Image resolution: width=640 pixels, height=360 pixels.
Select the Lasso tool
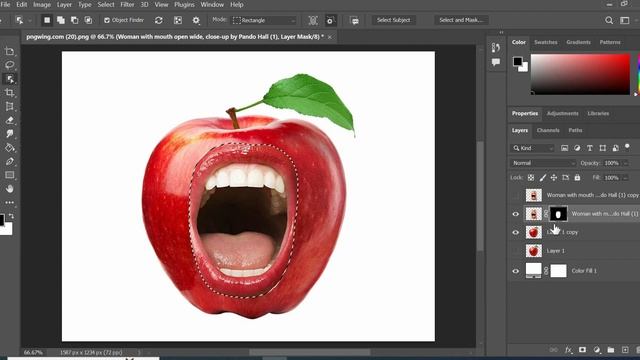(x=9, y=65)
